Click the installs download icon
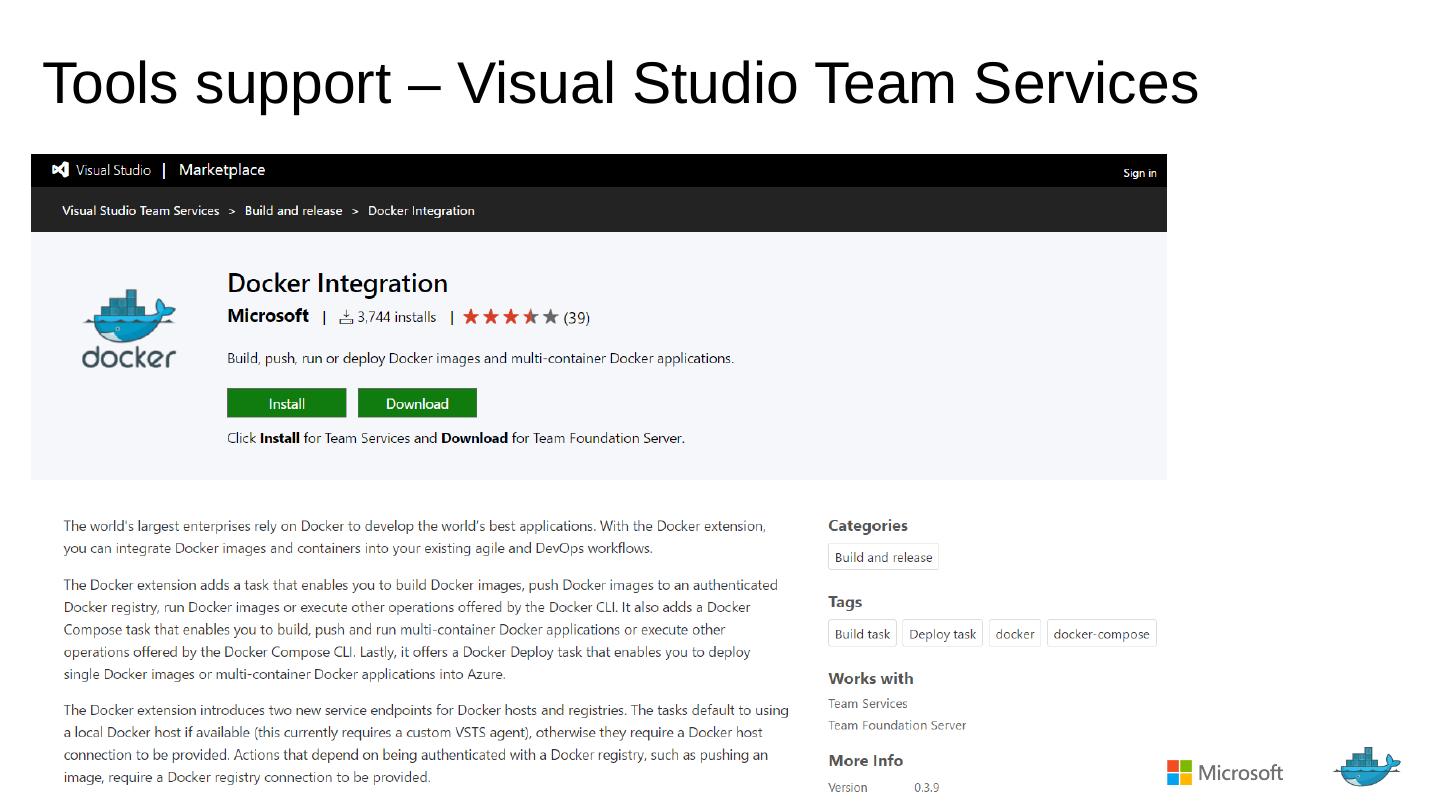This screenshot has width=1441, height=811. pyautogui.click(x=346, y=317)
